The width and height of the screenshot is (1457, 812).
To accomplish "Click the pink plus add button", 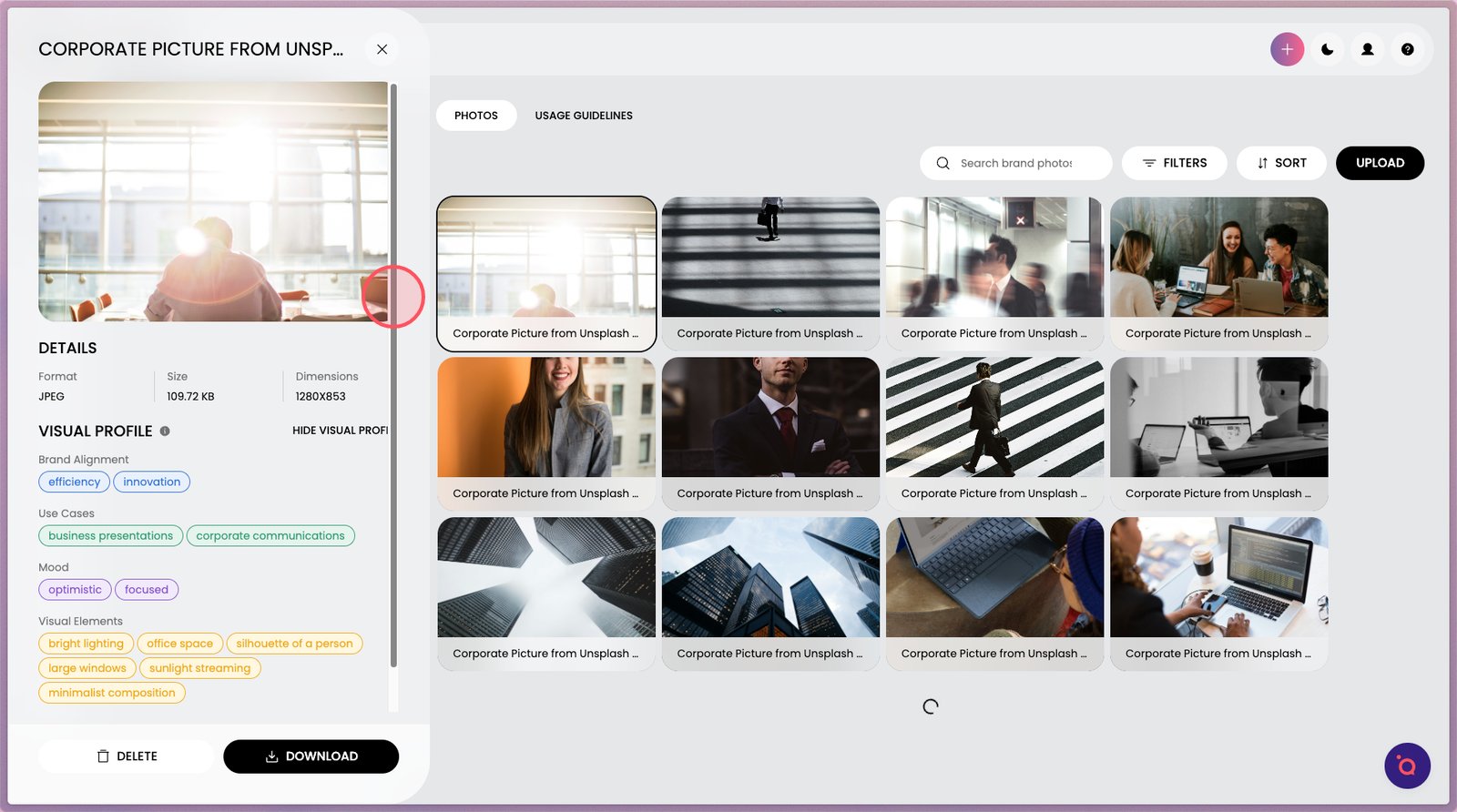I will click(1287, 49).
